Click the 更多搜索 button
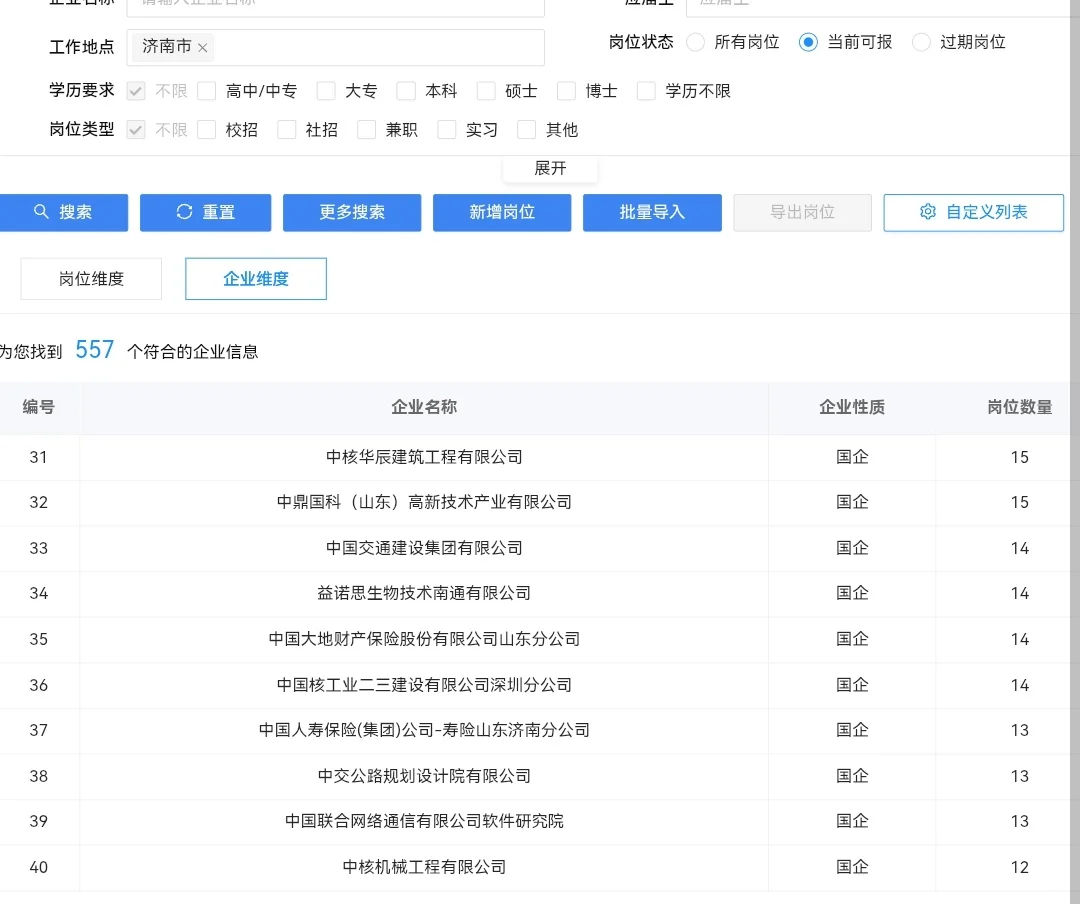 [352, 212]
